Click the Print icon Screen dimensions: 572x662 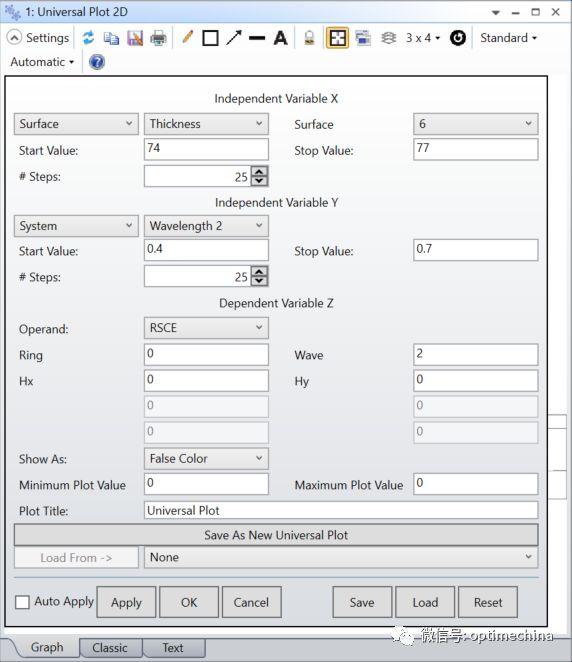click(x=158, y=38)
